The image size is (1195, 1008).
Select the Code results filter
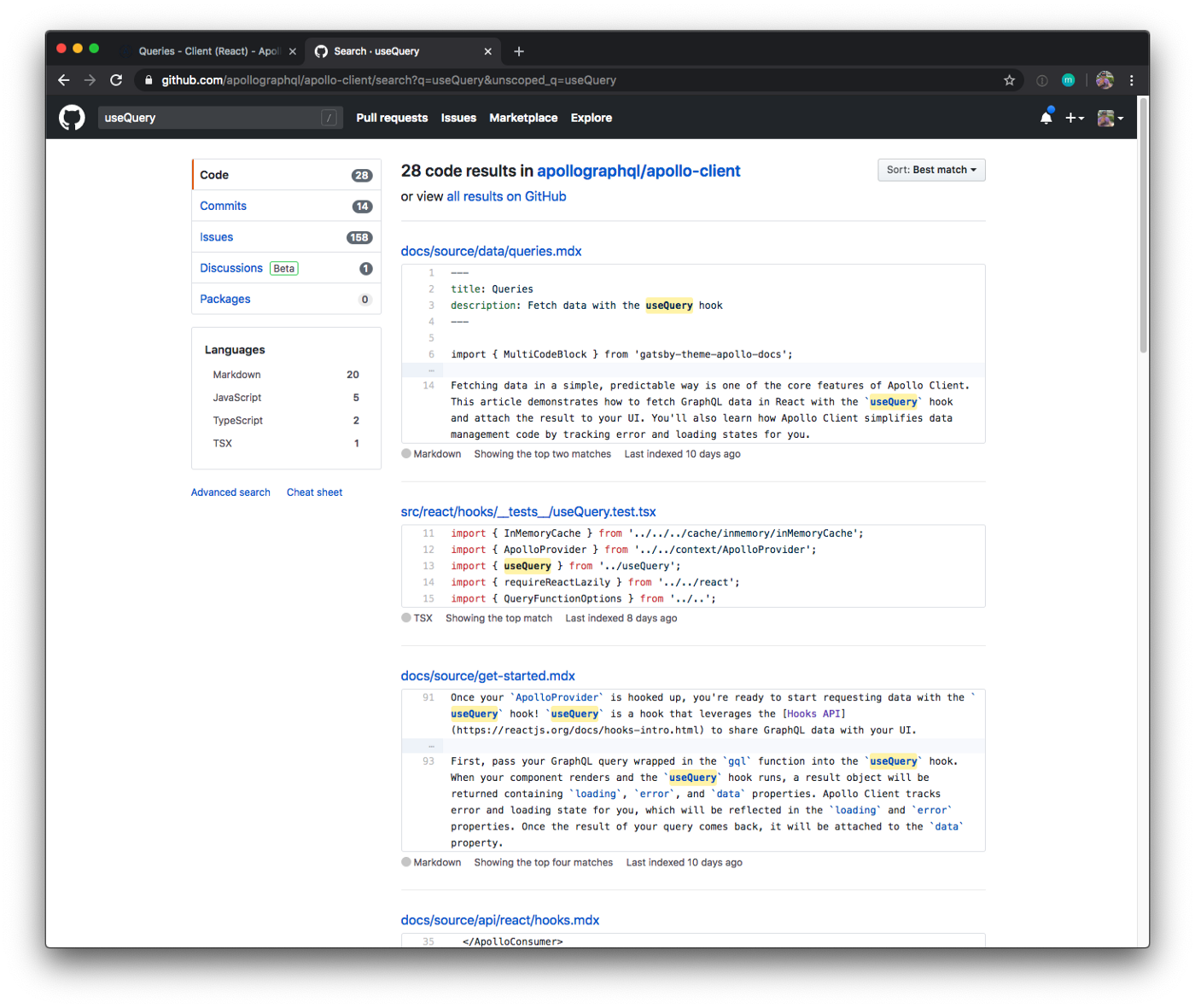click(287, 175)
